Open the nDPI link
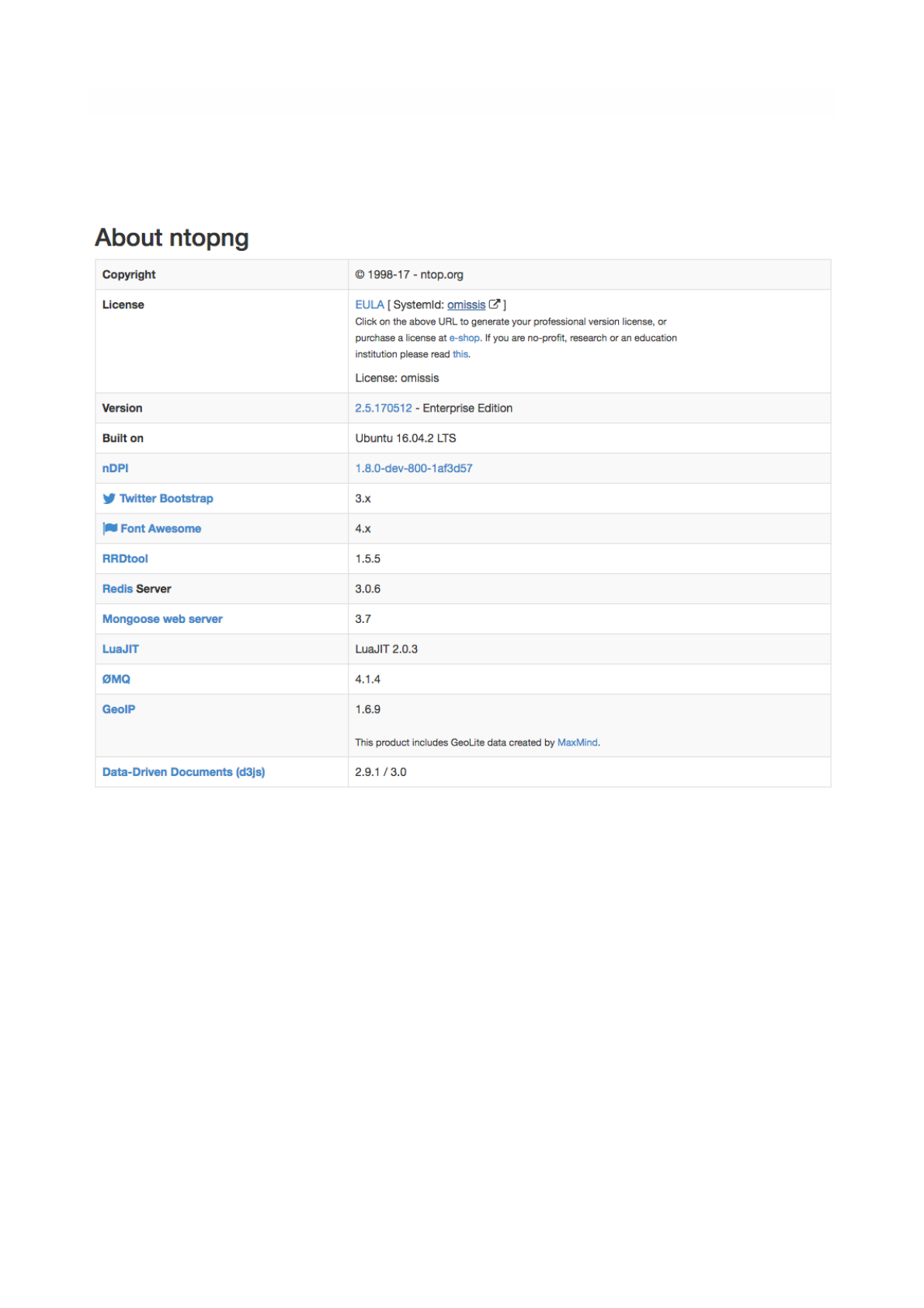Viewport: 924px width, 1308px height. (x=115, y=468)
